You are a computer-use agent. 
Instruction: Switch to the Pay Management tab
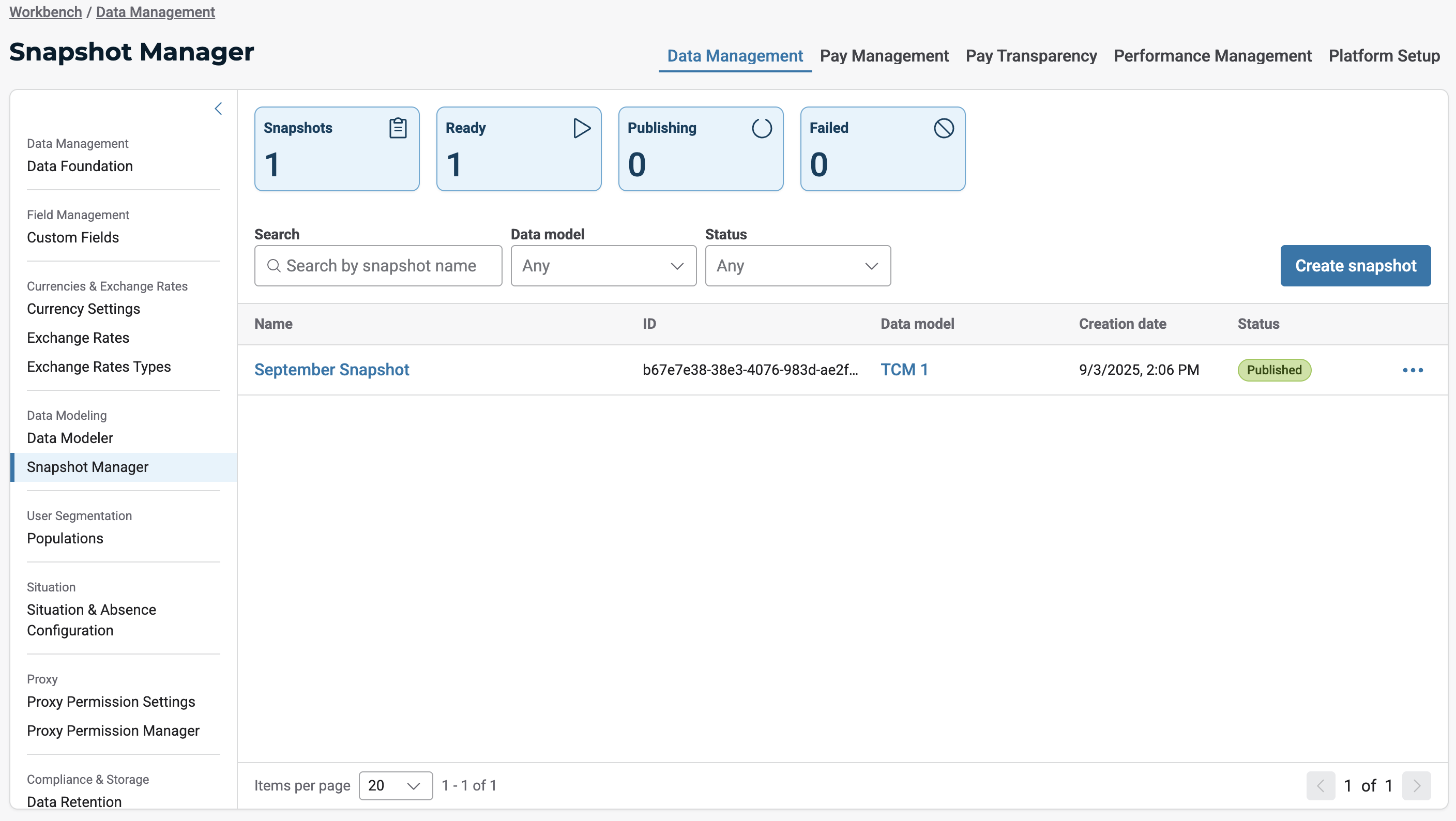(884, 55)
